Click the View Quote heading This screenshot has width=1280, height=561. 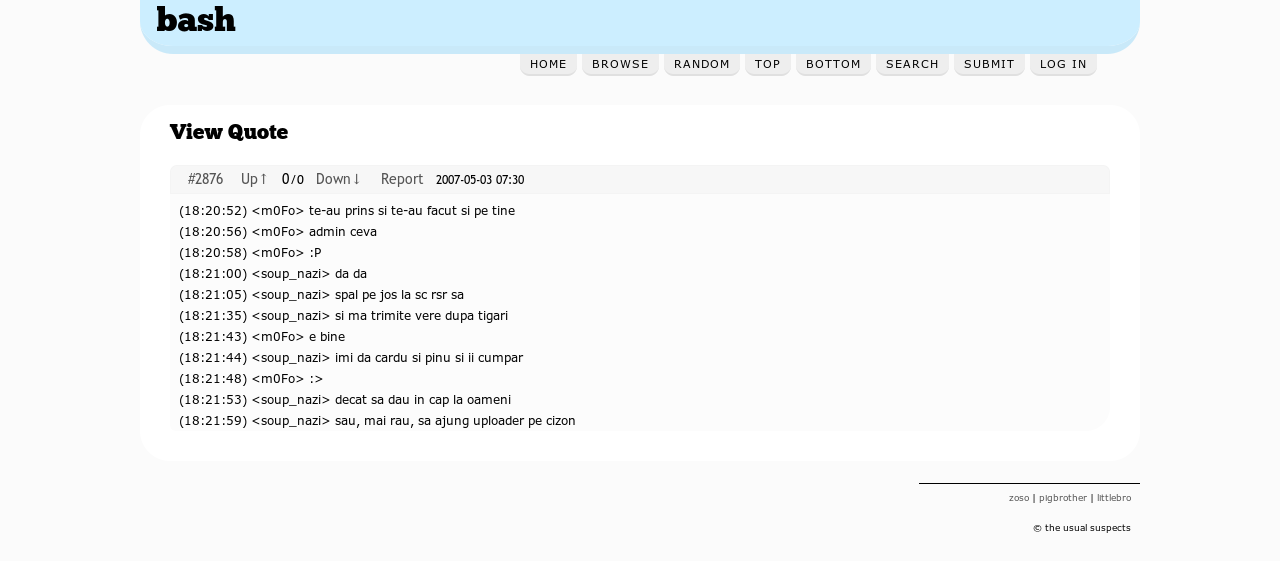coord(229,132)
